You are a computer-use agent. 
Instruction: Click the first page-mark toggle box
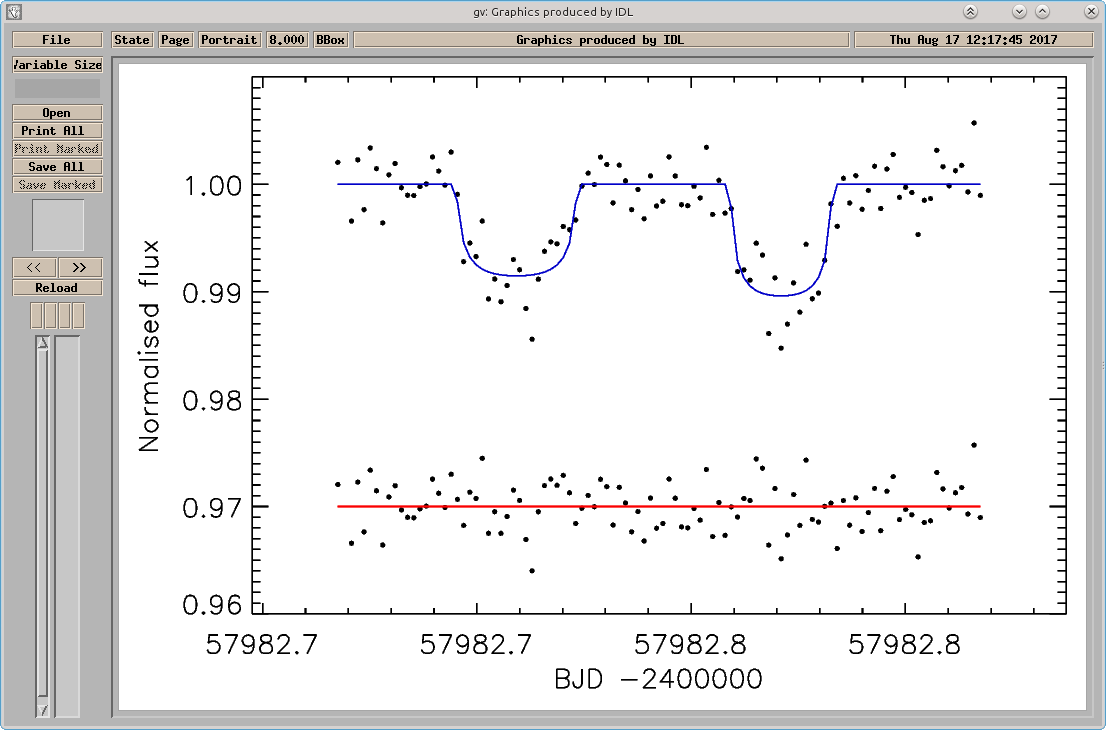[x=37, y=315]
